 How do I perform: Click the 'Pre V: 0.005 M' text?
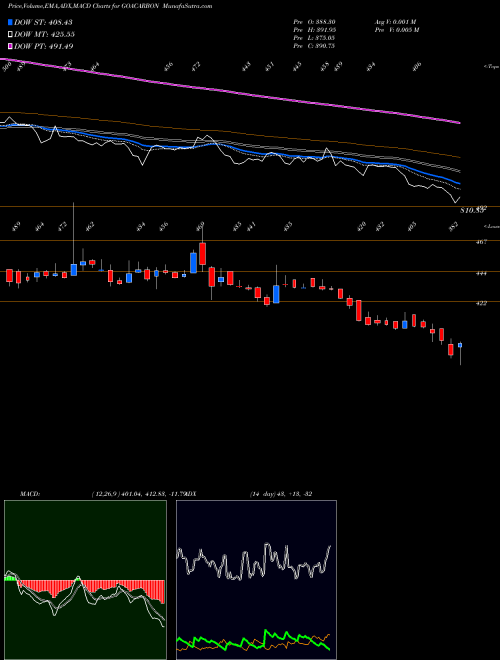point(396,30)
